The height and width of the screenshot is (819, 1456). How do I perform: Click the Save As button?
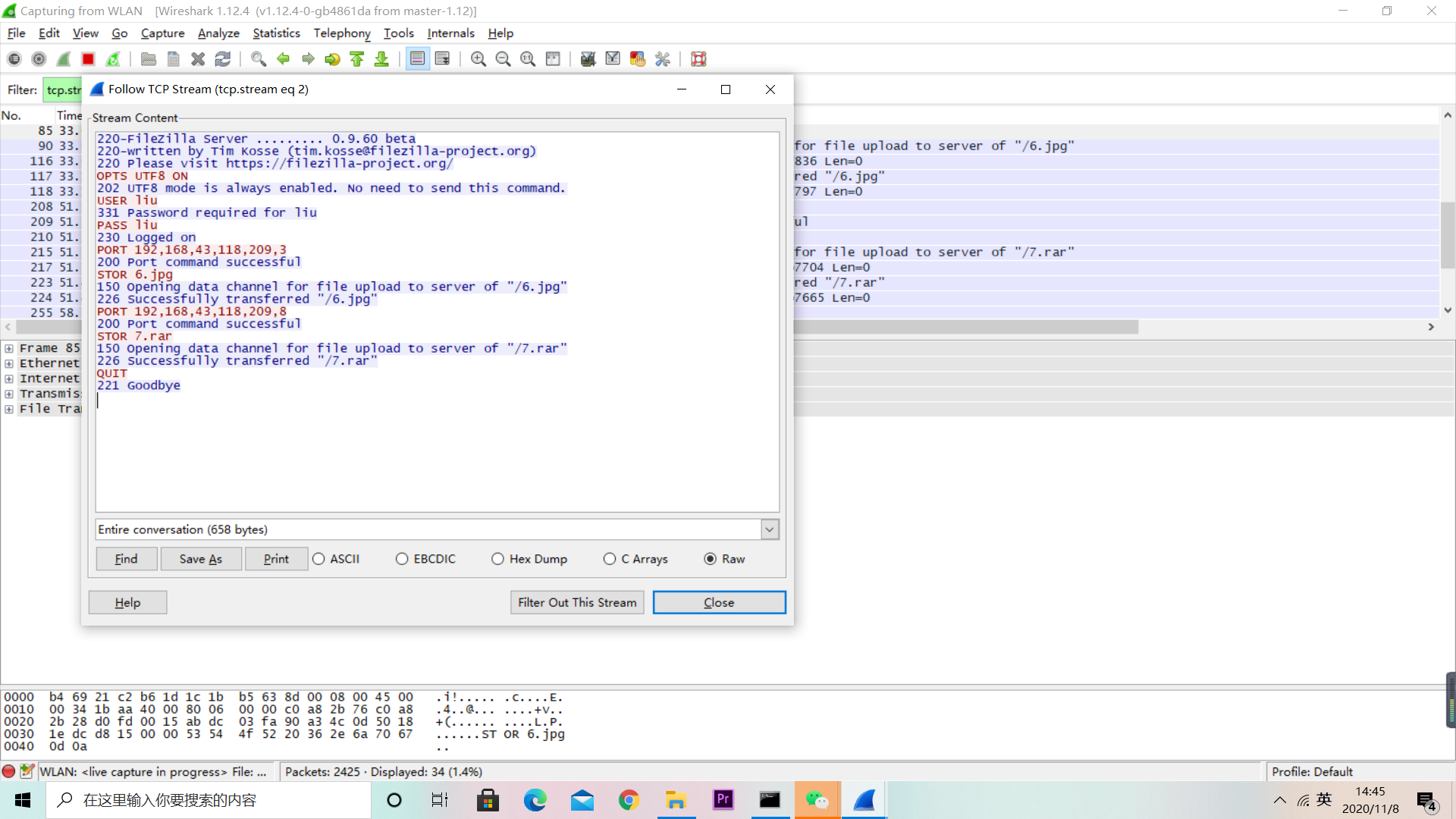(x=201, y=559)
